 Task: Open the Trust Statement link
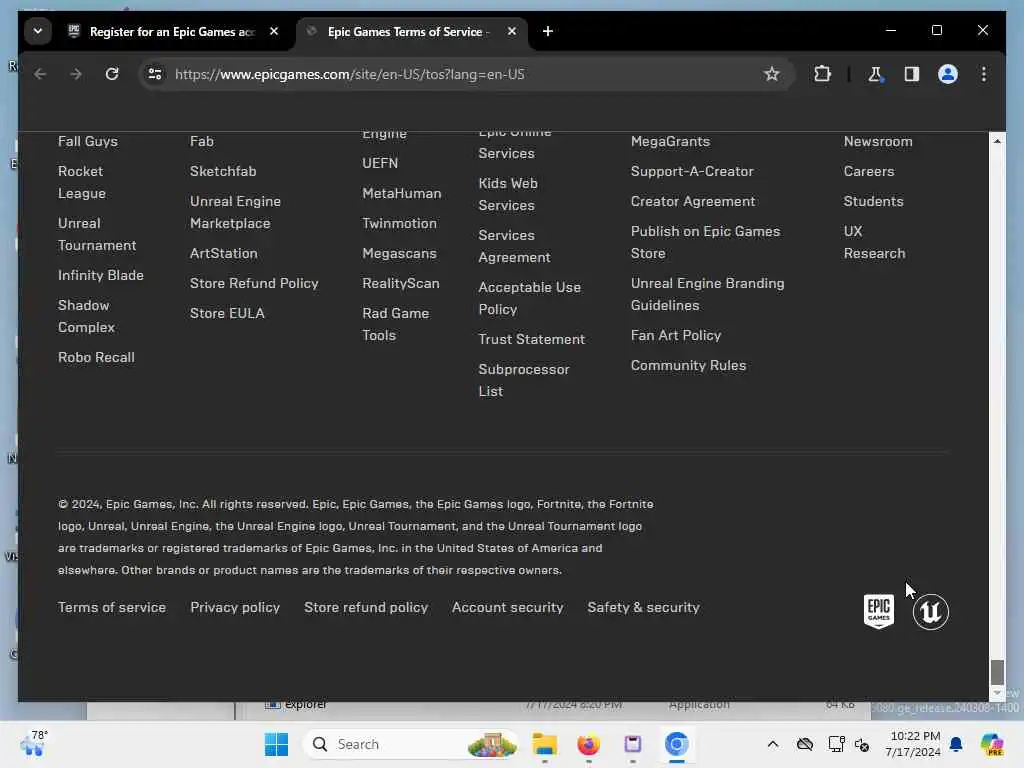532,340
